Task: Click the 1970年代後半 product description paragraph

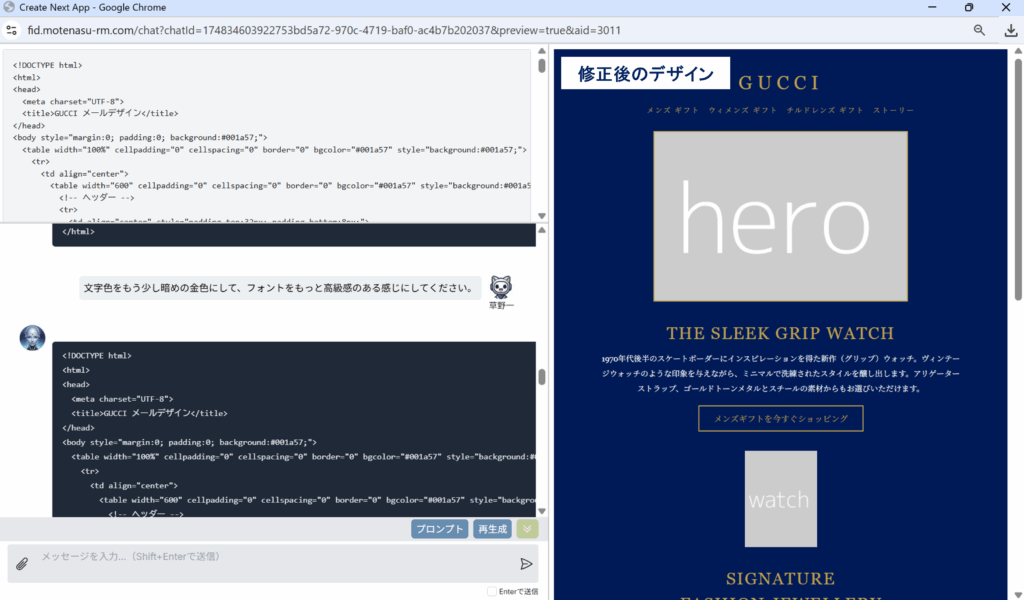Action: click(x=780, y=373)
